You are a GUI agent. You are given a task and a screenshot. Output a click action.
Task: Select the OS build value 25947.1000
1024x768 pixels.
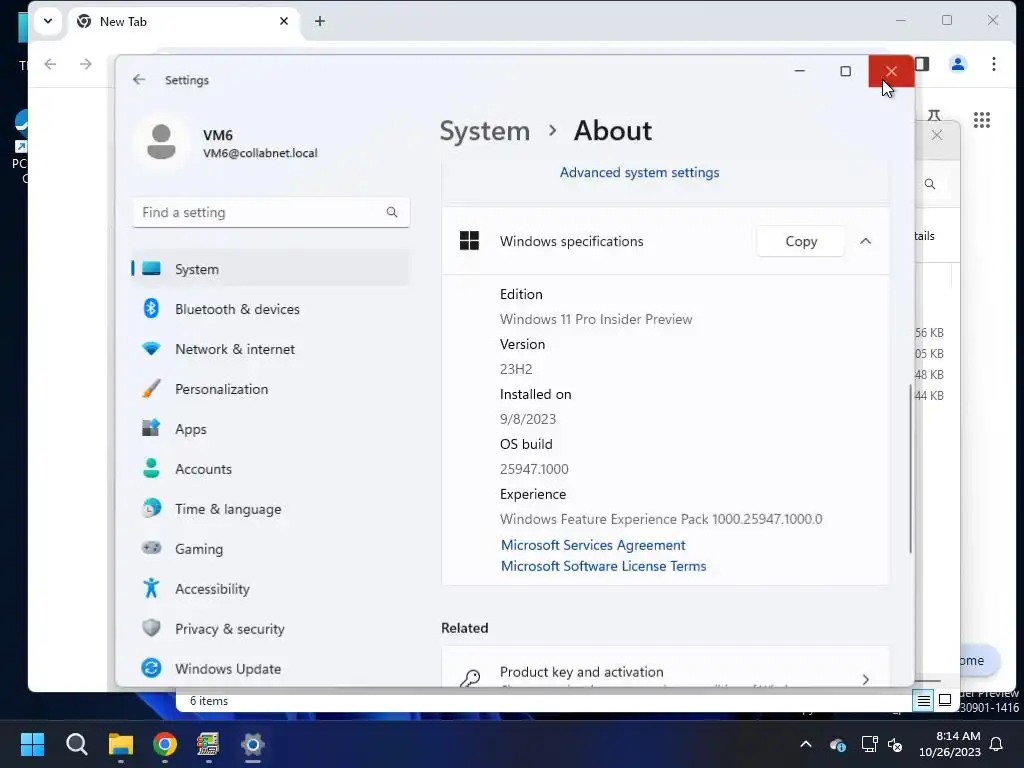(x=534, y=469)
